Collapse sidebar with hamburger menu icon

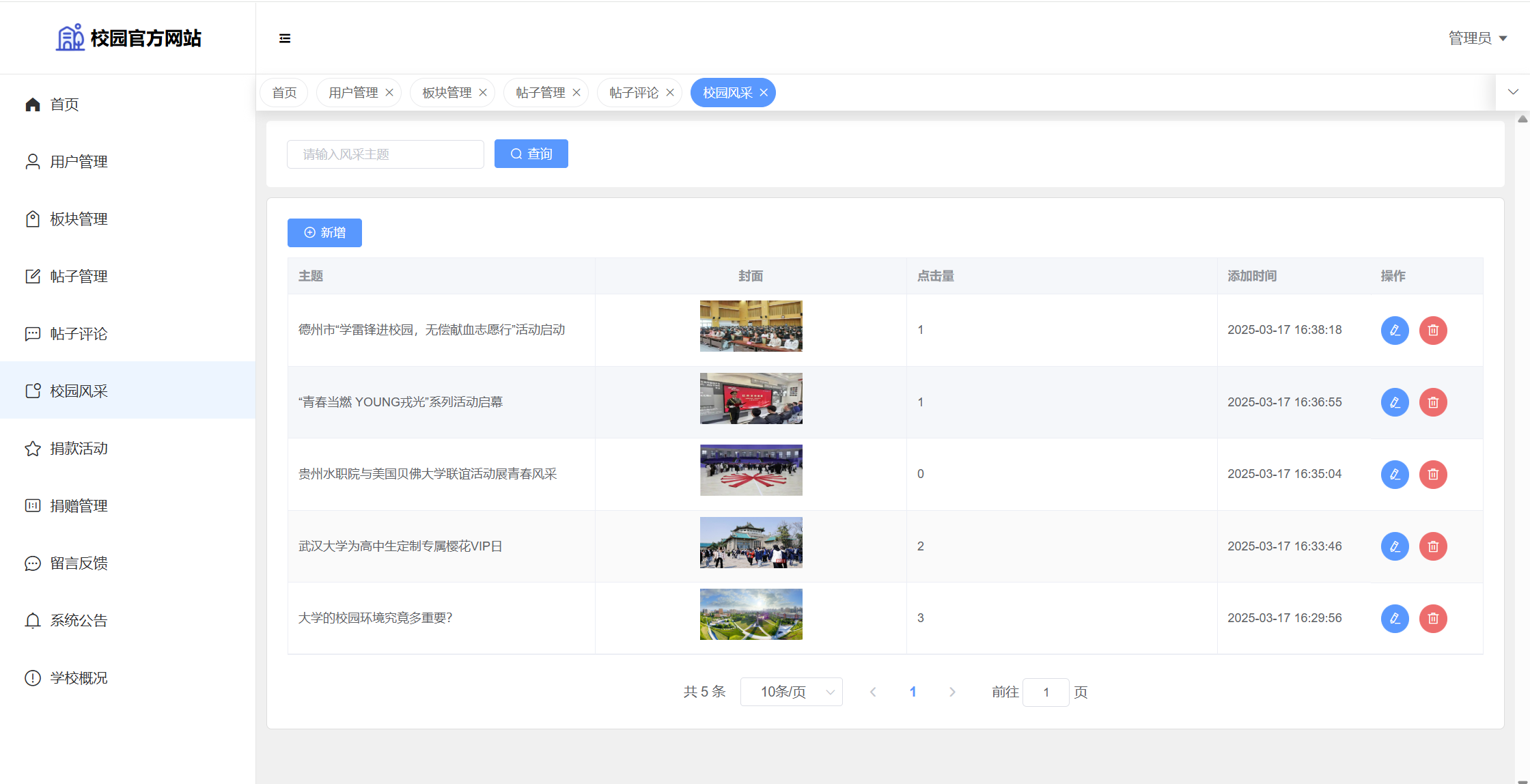285,38
